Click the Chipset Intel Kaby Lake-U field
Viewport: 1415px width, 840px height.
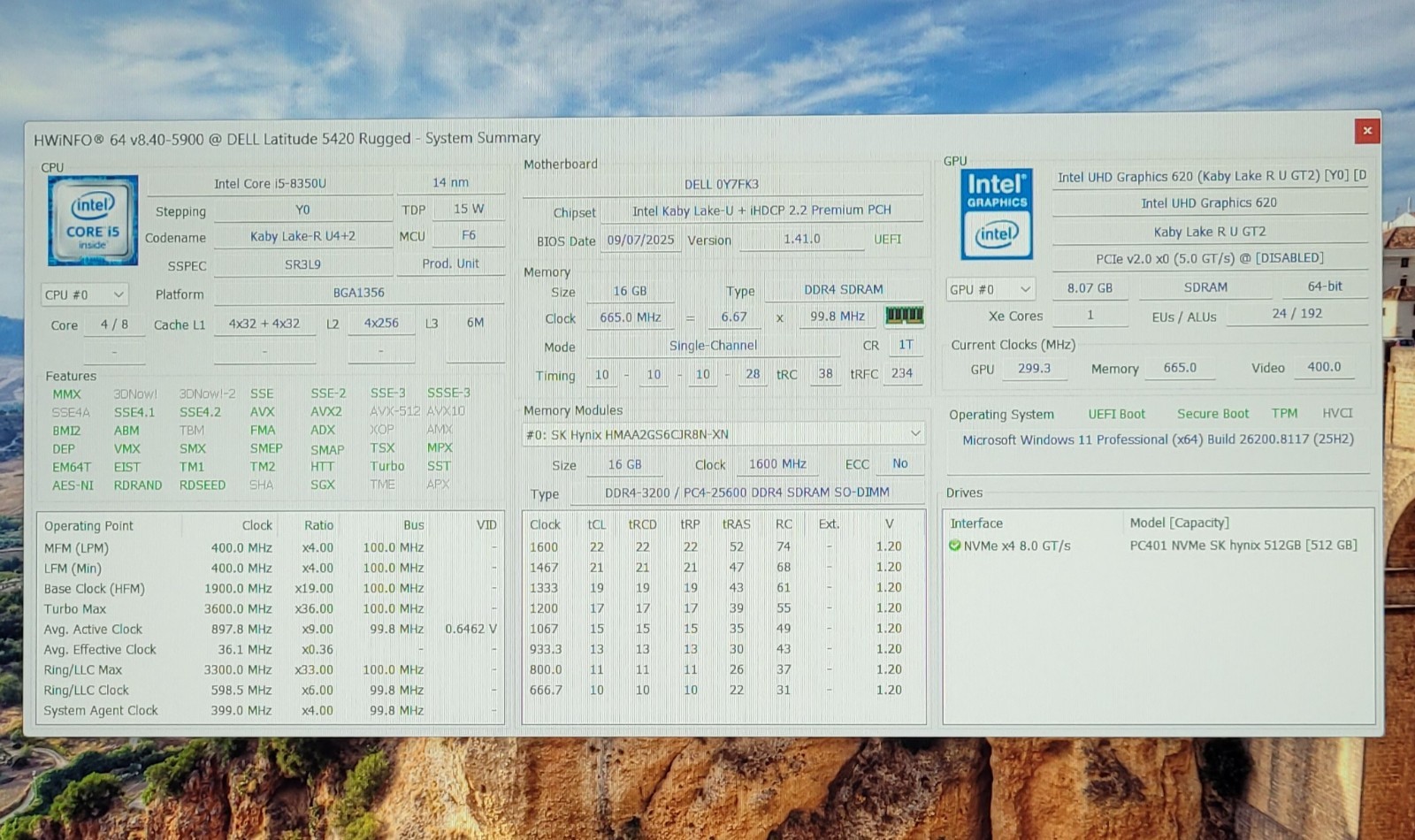pos(761,210)
